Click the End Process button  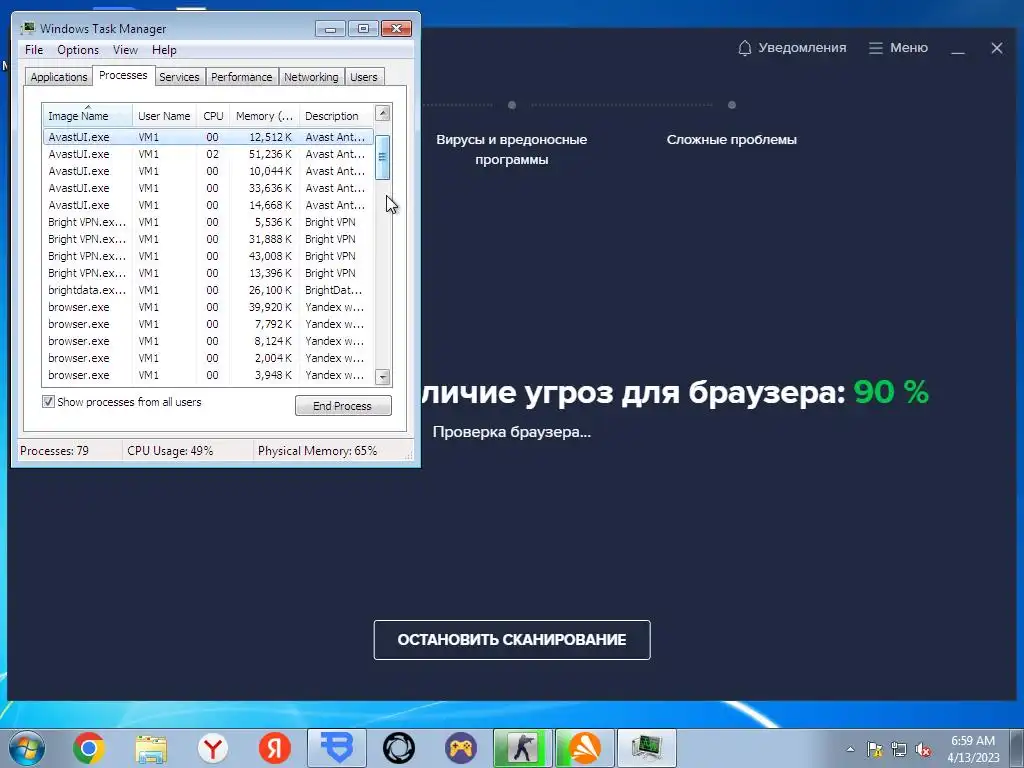pyautogui.click(x=343, y=406)
